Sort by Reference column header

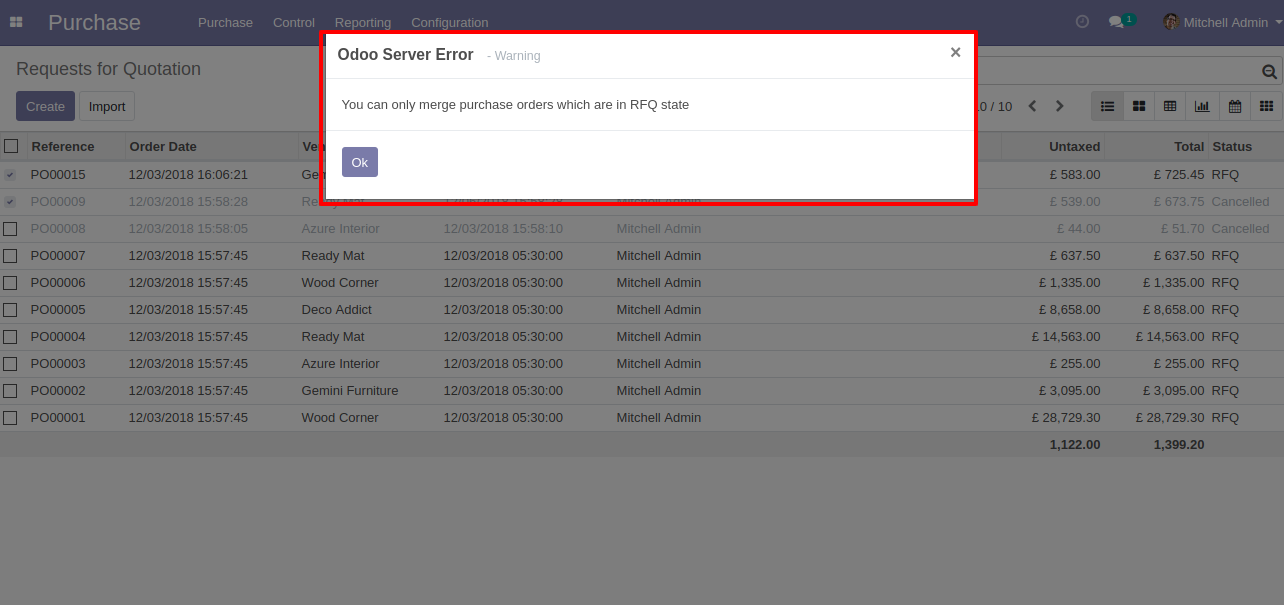63,146
